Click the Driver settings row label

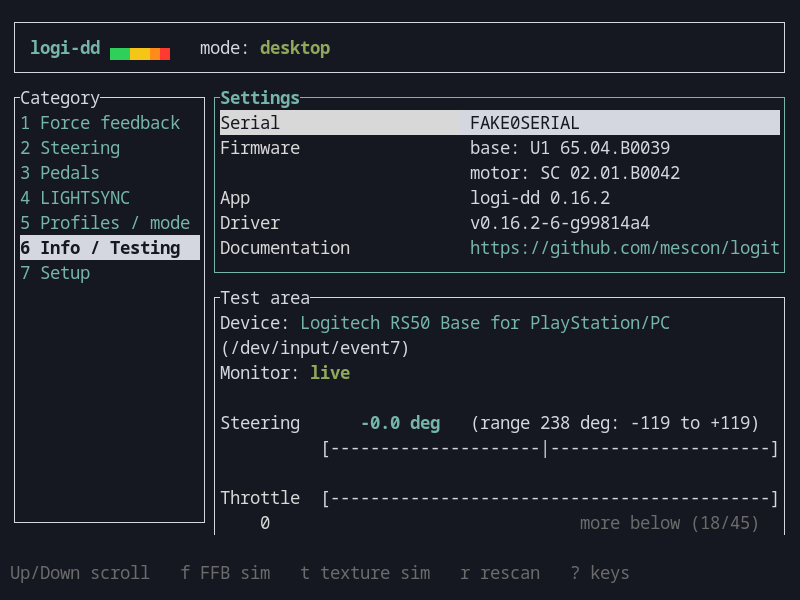point(250,223)
